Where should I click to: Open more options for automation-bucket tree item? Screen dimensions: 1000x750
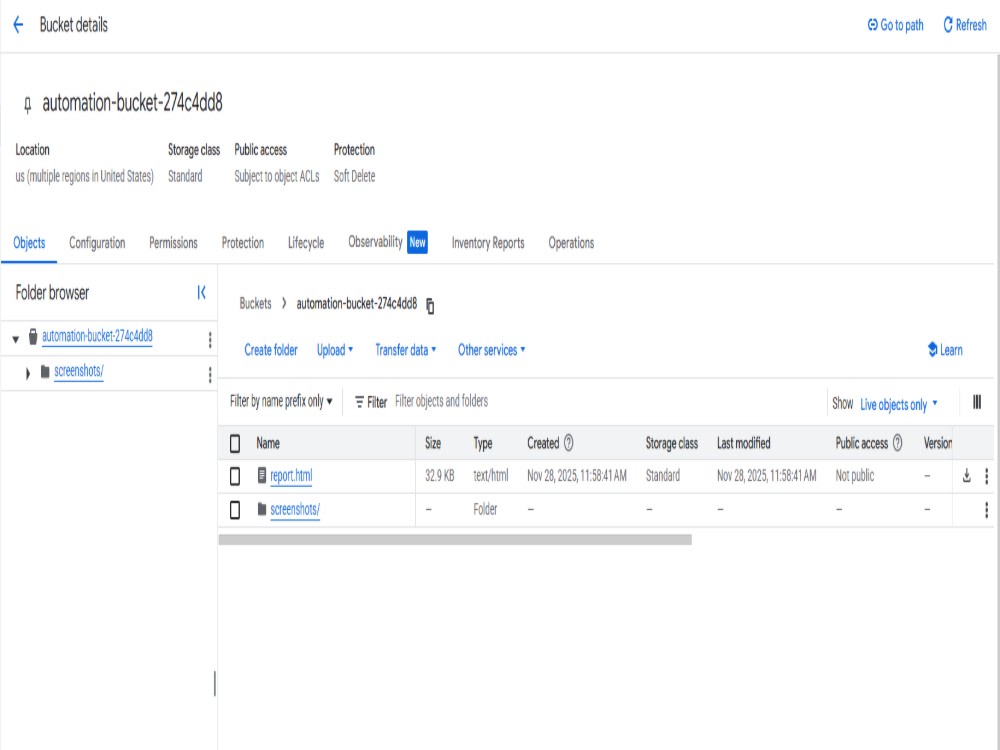[210, 339]
